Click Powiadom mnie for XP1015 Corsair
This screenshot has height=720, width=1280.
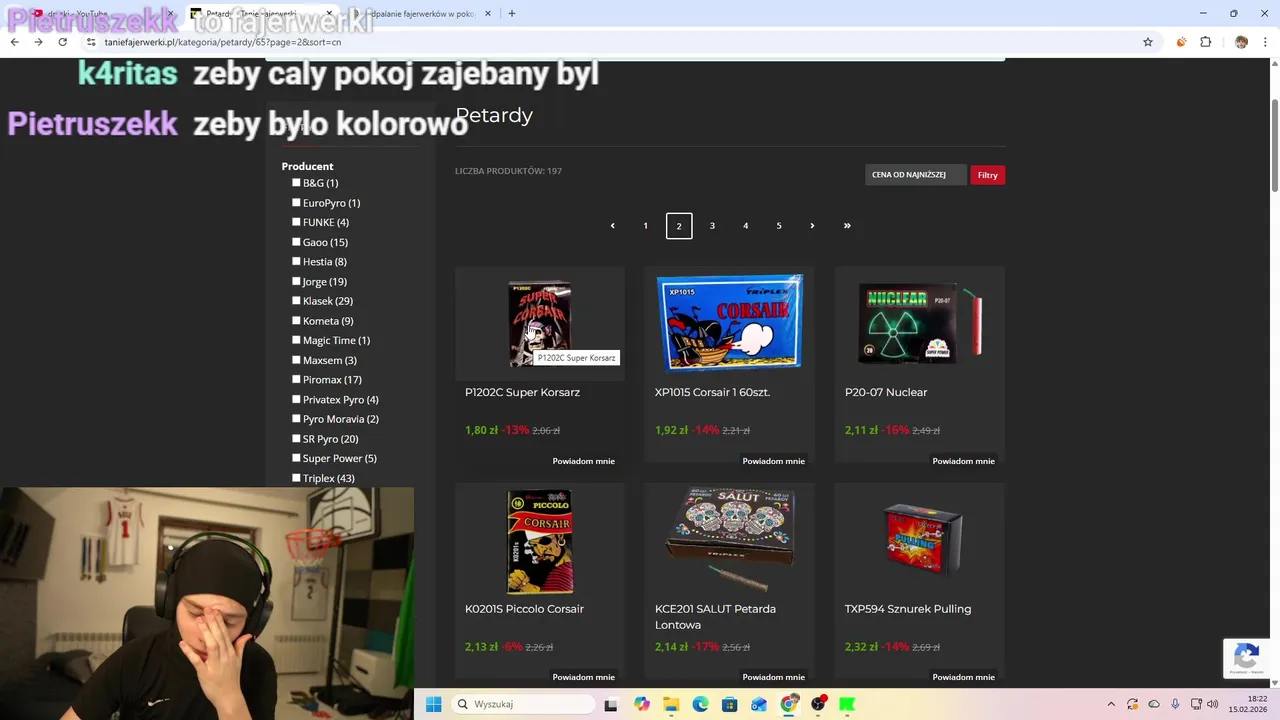click(774, 461)
